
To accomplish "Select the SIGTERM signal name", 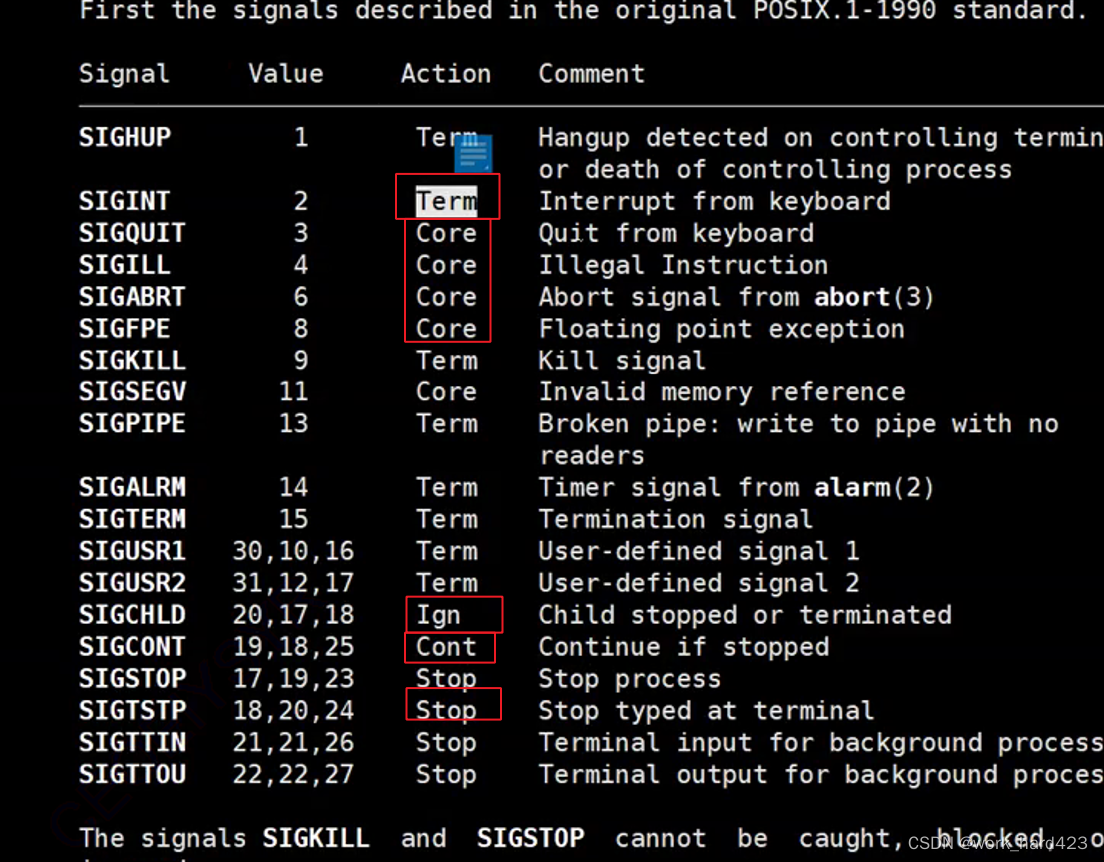I will coord(132,519).
